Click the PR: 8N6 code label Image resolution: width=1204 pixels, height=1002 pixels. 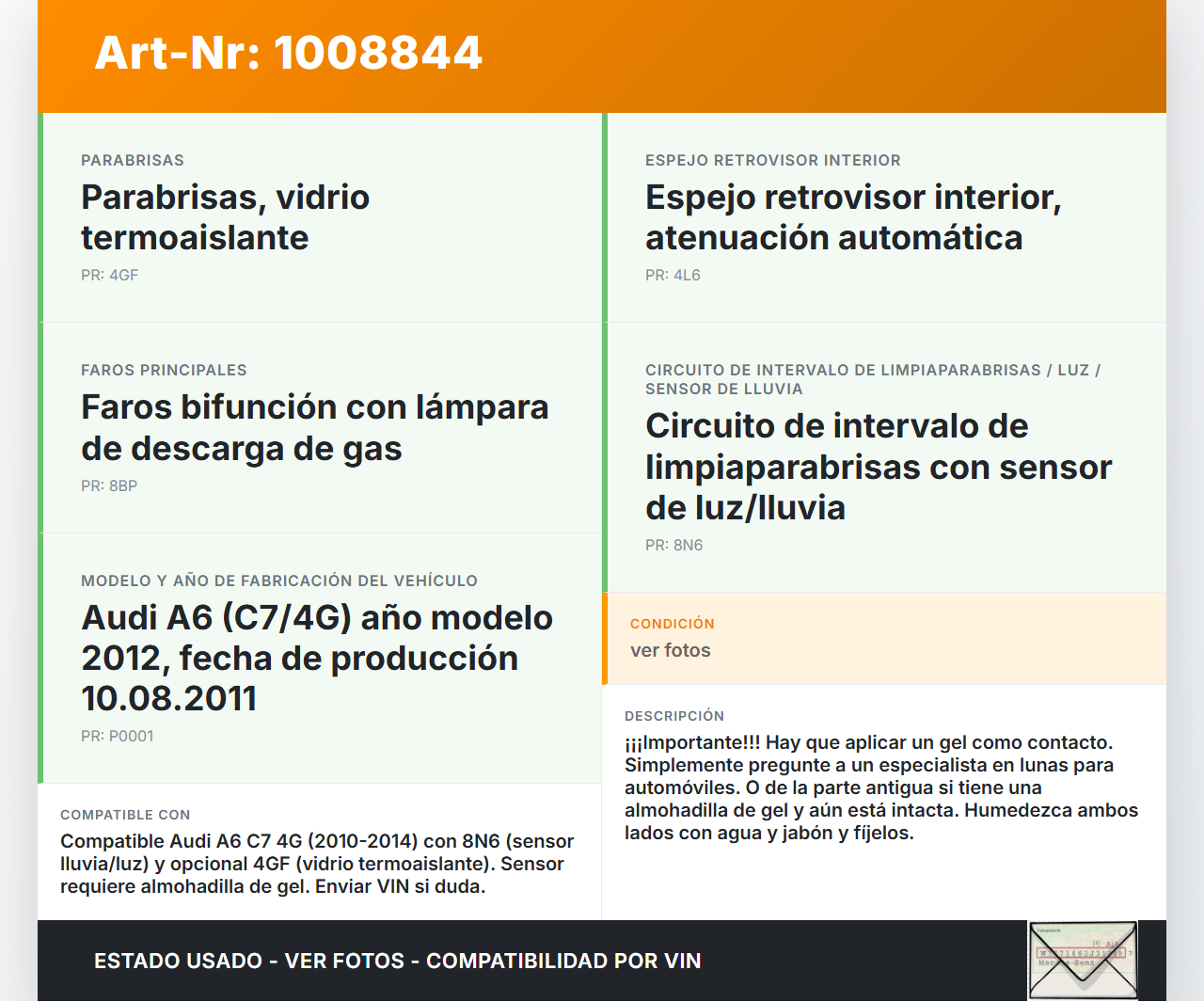[x=673, y=546]
